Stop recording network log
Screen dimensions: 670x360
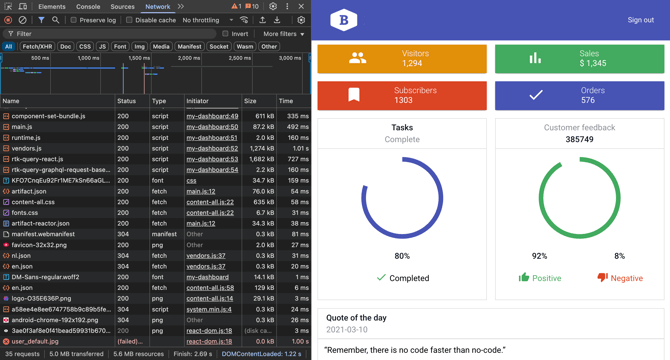(8, 20)
